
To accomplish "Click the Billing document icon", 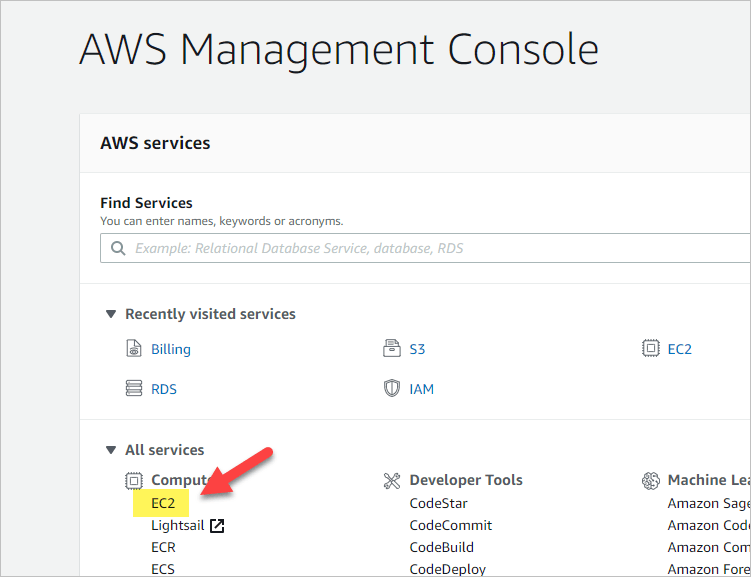I will (x=134, y=348).
